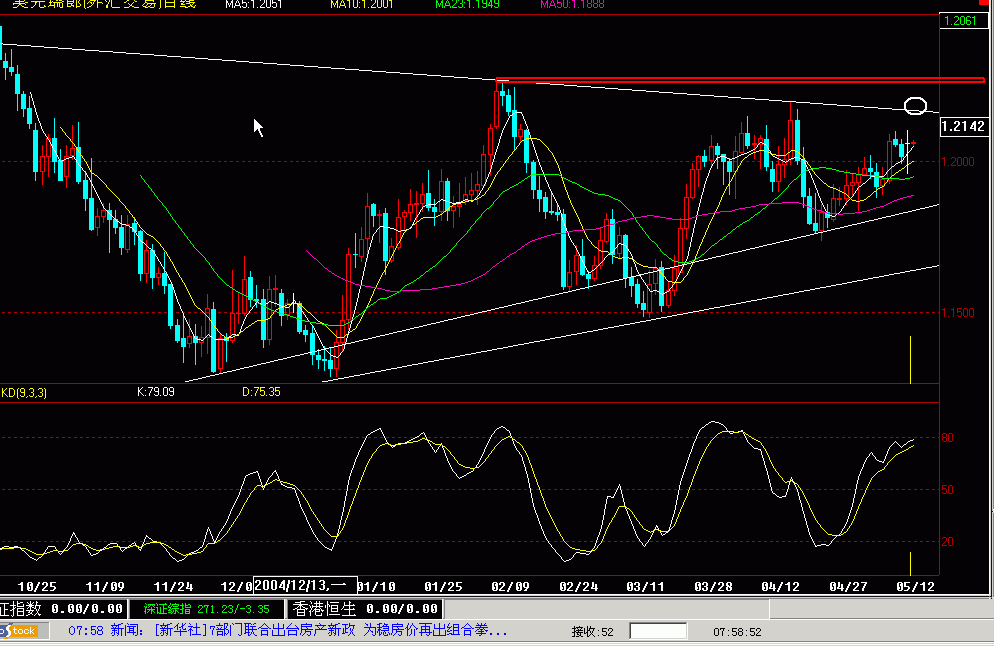Click the MA23:1.1949 indicator label

(467, 4)
